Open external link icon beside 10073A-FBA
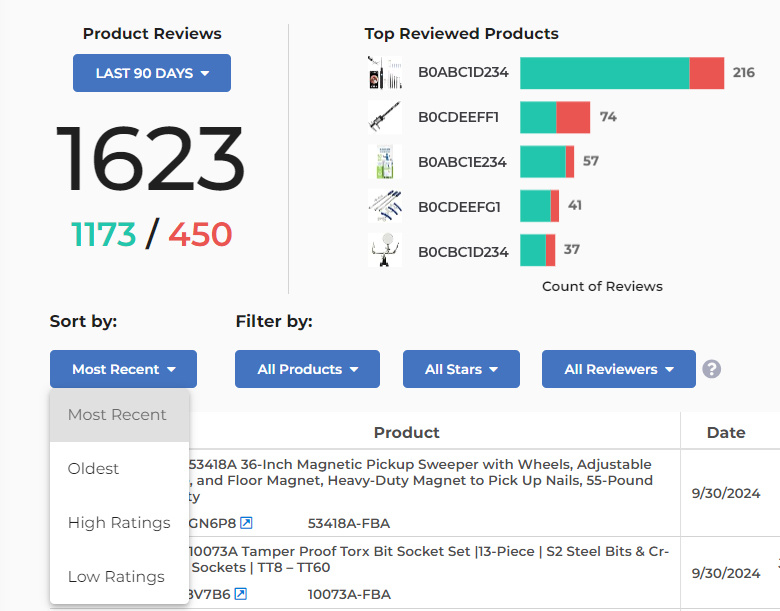 [x=240, y=594]
